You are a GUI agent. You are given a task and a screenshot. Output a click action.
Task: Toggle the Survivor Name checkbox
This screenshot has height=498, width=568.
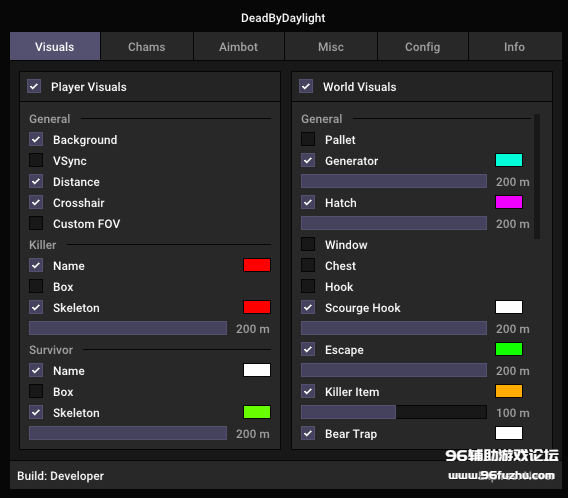point(36,371)
